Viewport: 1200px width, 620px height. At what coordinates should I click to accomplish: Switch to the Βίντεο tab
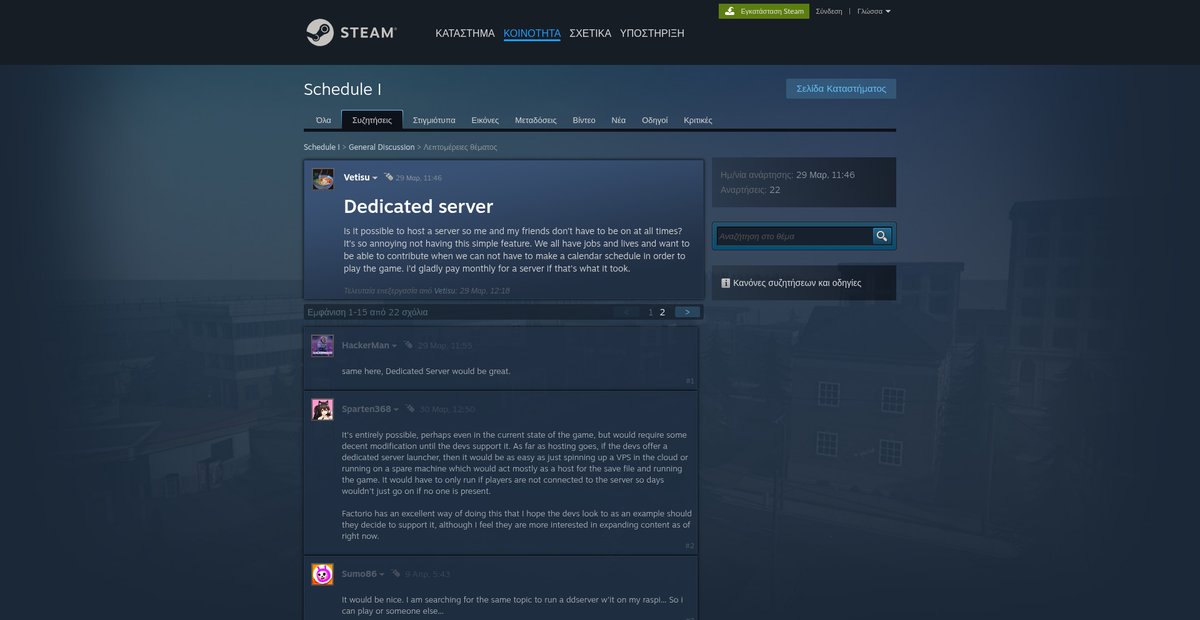click(x=584, y=120)
